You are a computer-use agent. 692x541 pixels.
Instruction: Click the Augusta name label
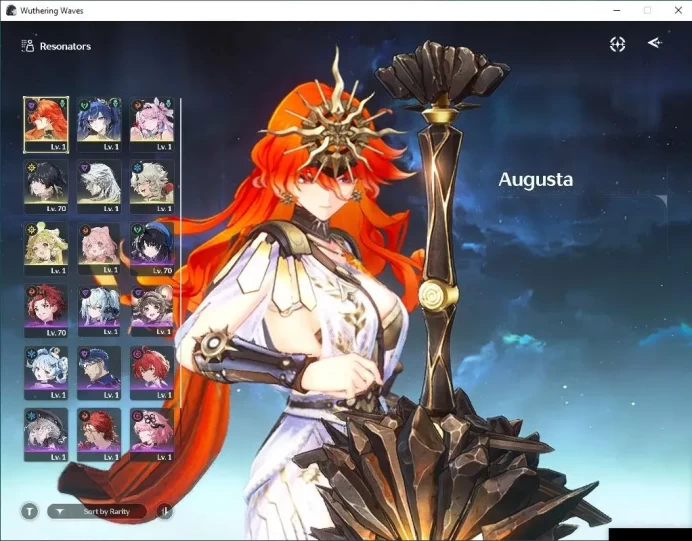point(536,180)
